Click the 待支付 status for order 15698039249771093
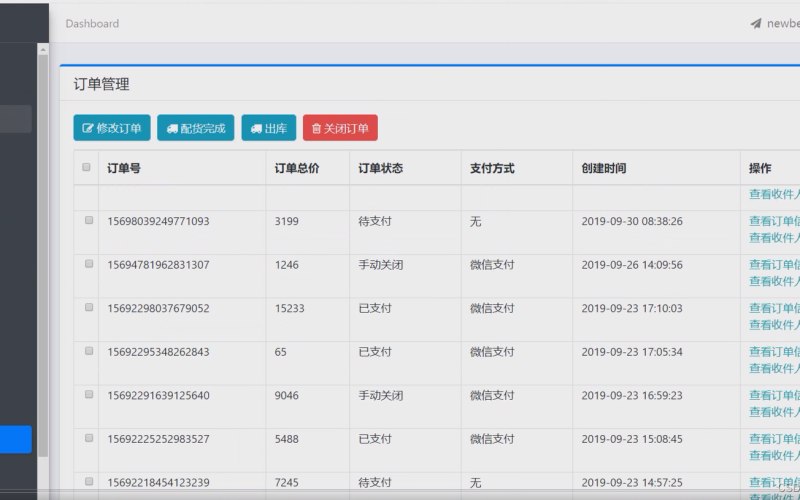This screenshot has height=500, width=800. click(375, 221)
